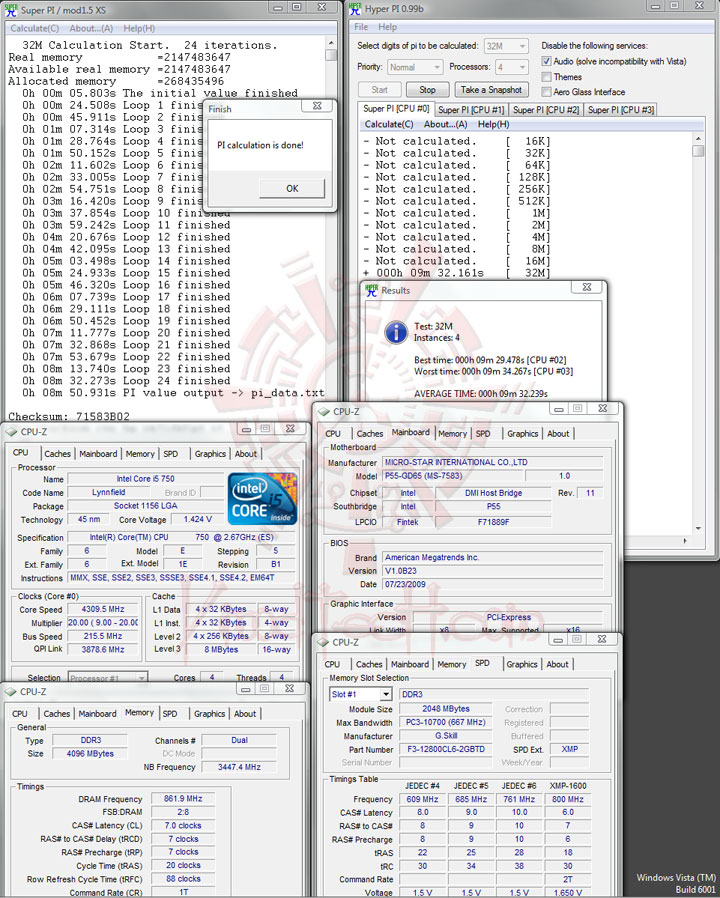Screen dimensions: 720x898
Task: Open Calculate(C) menu in Super PI window
Action: tap(34, 28)
